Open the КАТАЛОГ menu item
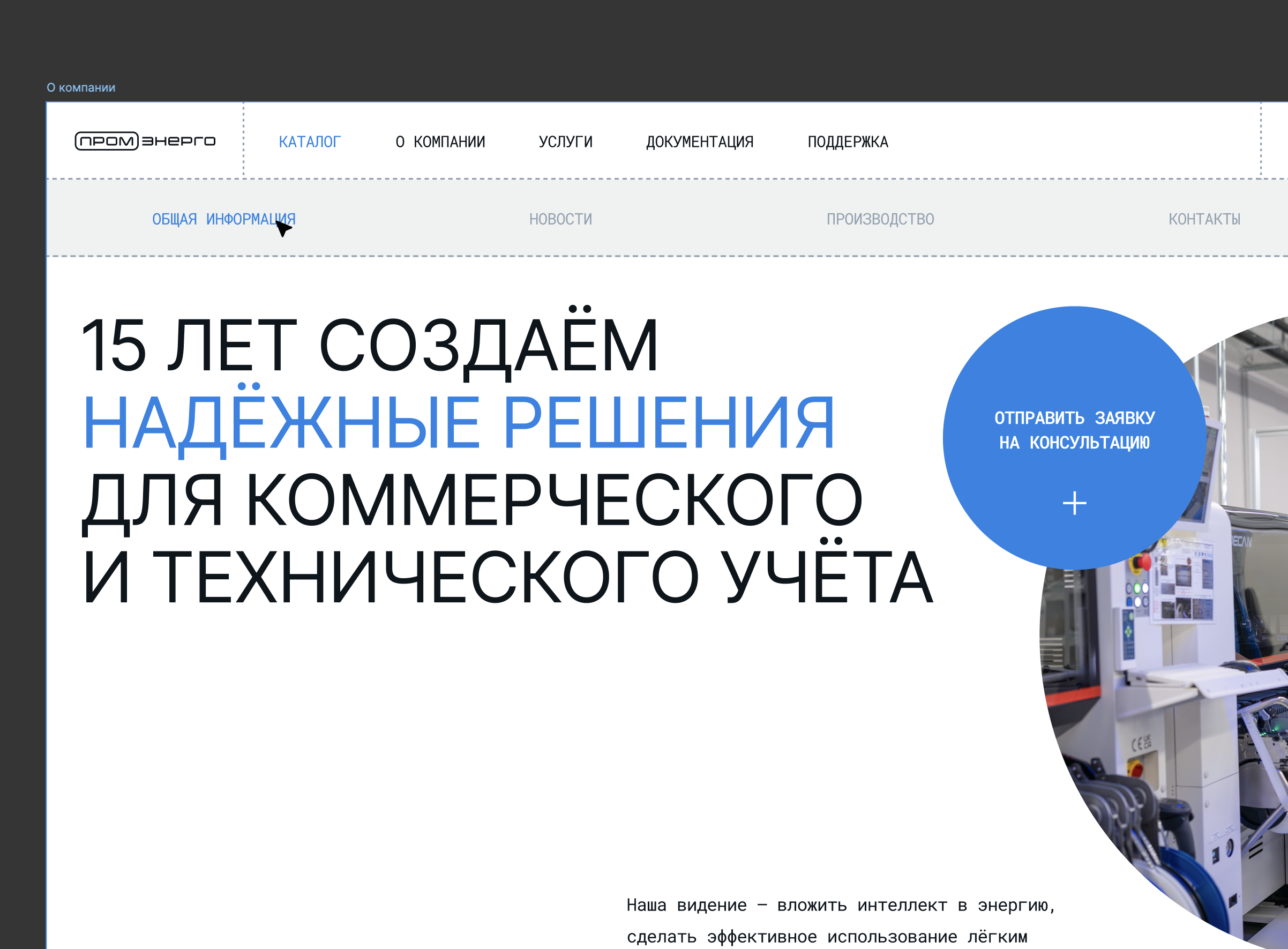The height and width of the screenshot is (949, 1288). coord(310,142)
